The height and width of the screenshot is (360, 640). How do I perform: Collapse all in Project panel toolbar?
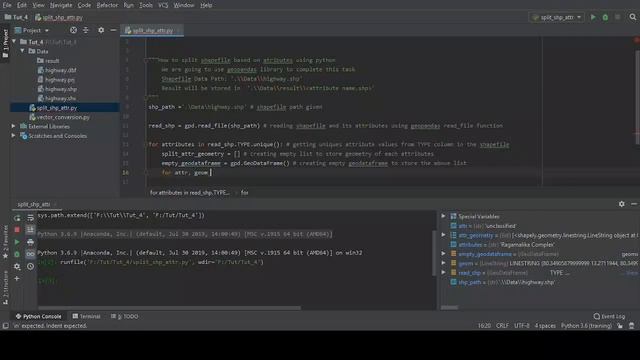86,30
